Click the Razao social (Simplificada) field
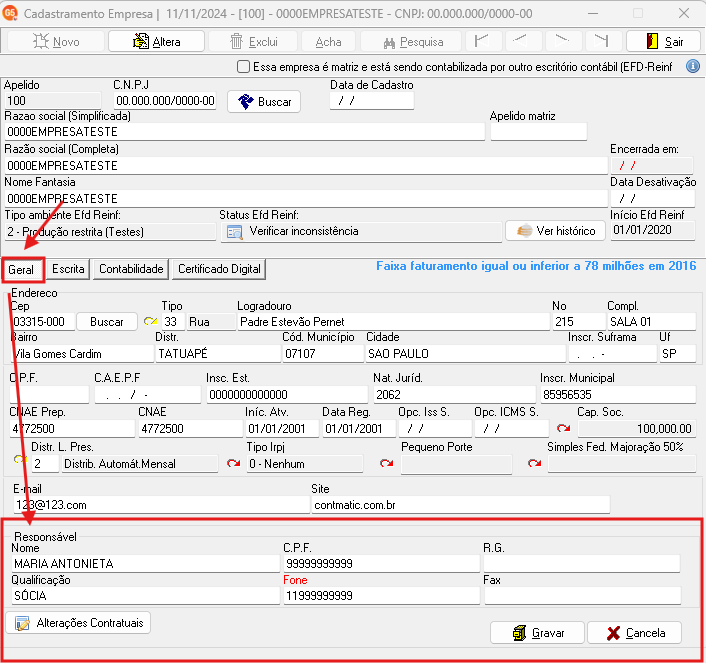The image size is (706, 663). 244,132
